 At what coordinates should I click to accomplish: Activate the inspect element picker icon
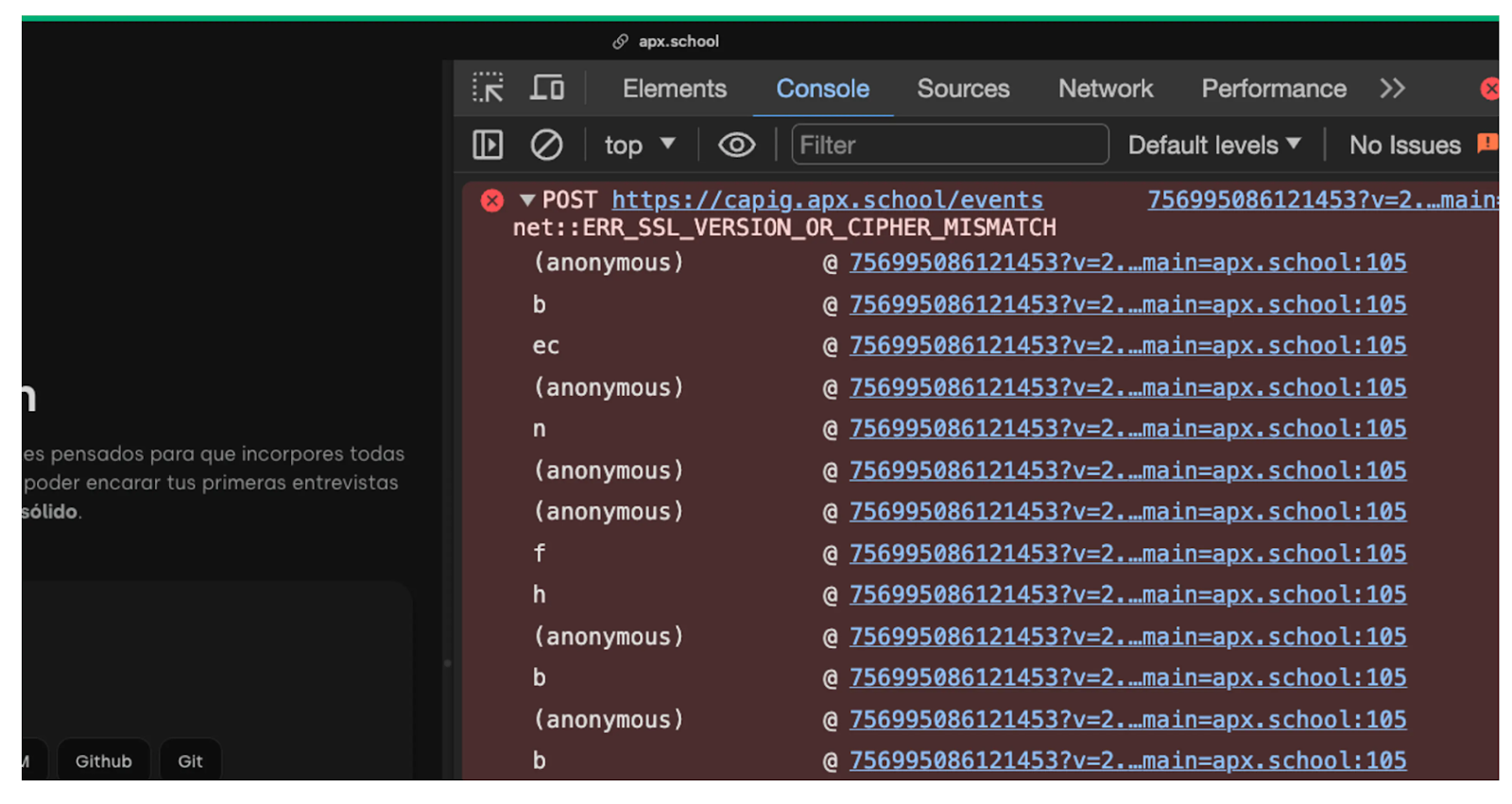point(488,88)
